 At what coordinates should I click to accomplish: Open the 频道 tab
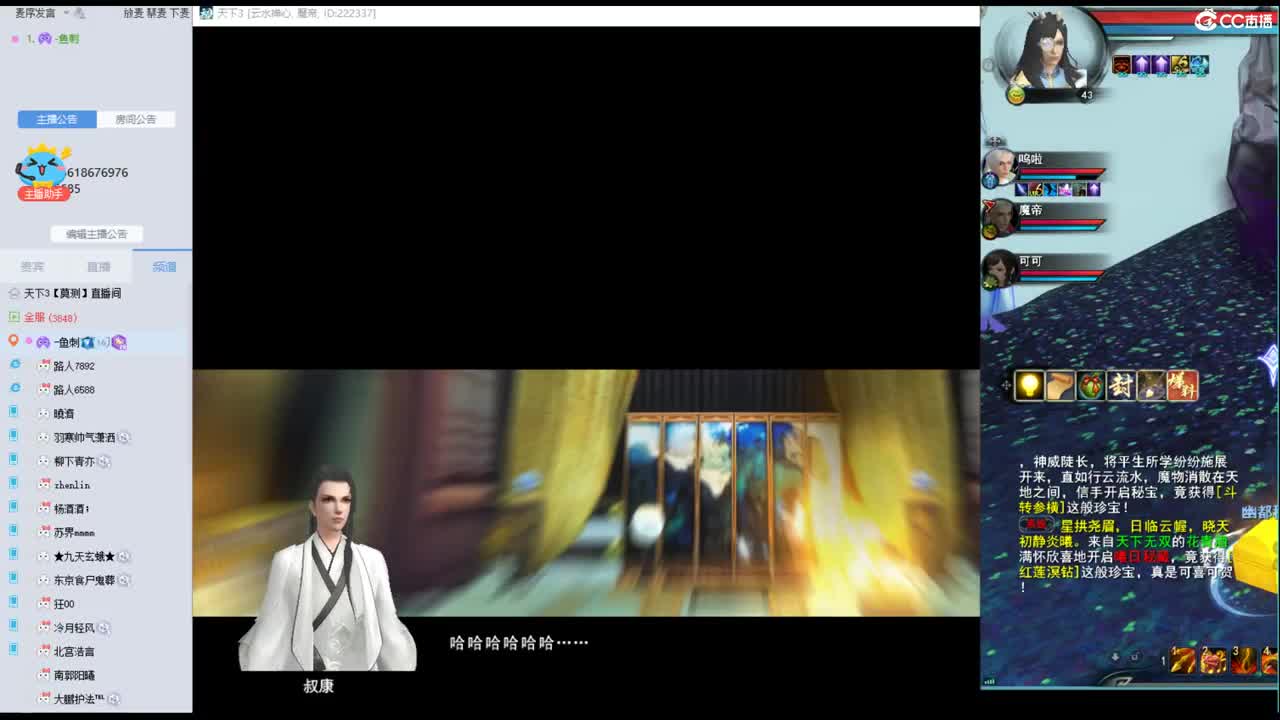click(x=164, y=267)
